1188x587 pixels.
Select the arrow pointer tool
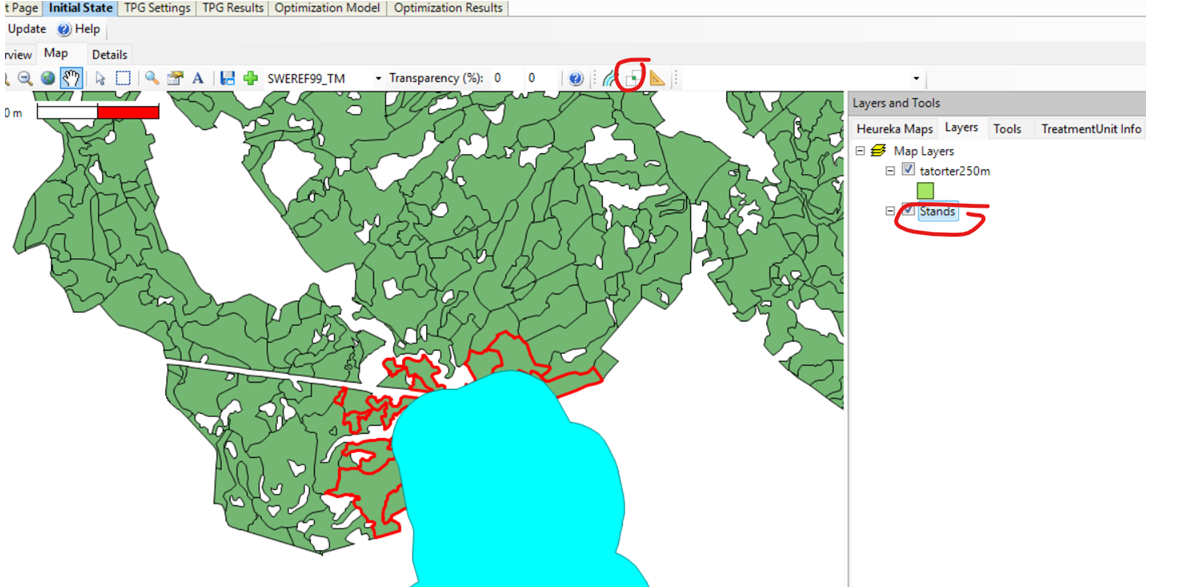(x=100, y=78)
